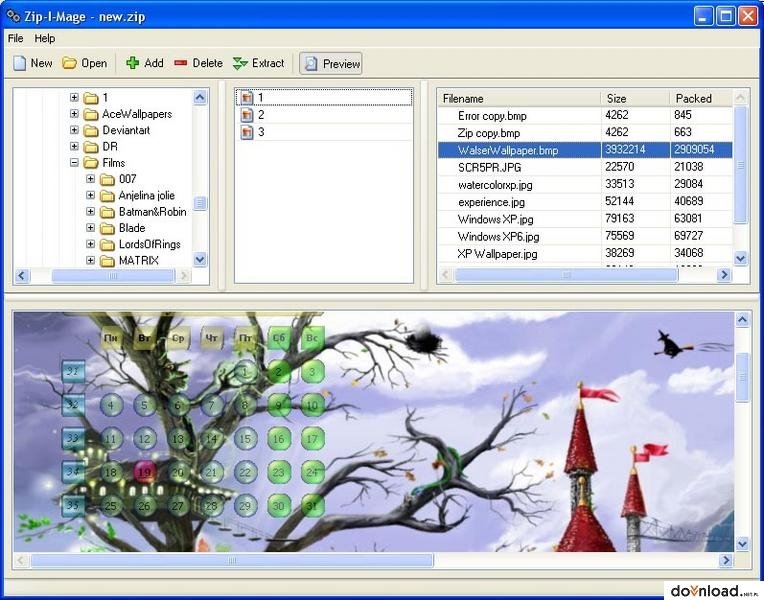
Task: Select the Batman&Robin folder icon
Action: tap(107, 212)
